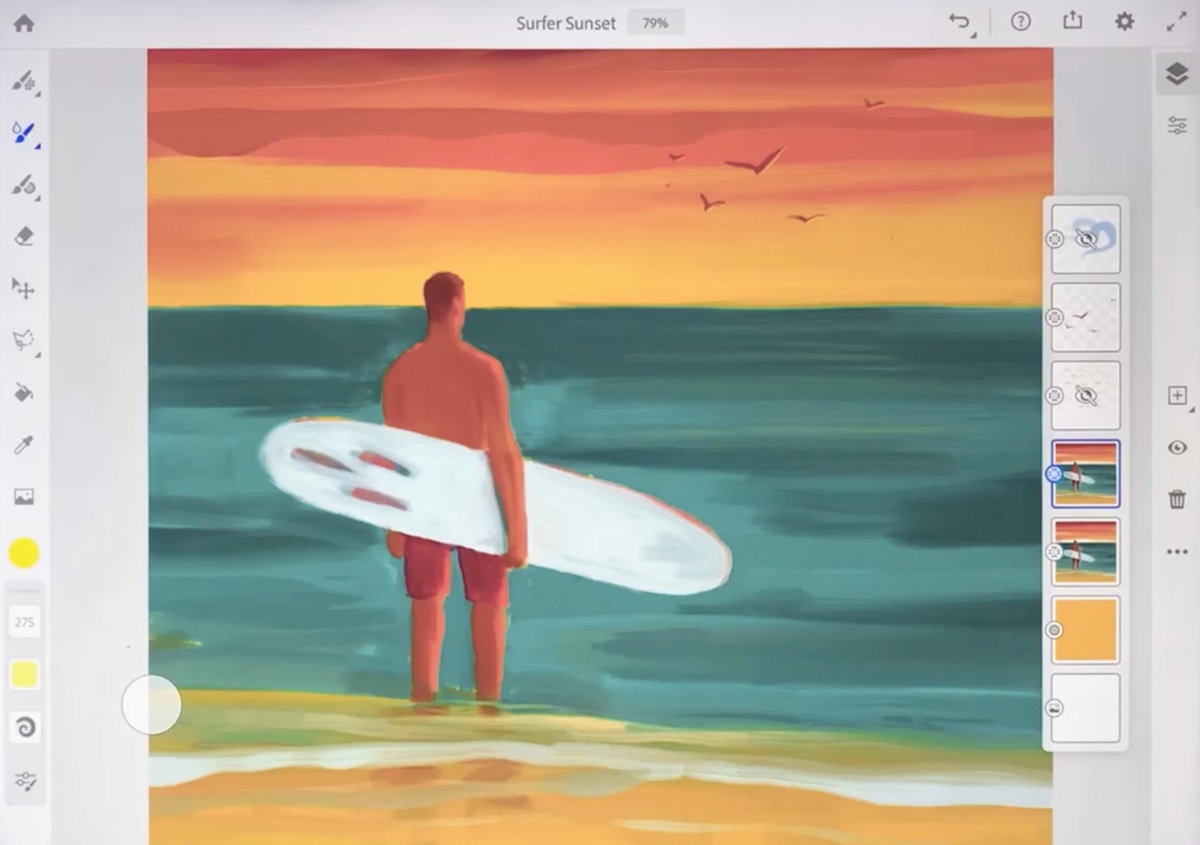
Task: Open the Place Image tool
Action: point(24,496)
